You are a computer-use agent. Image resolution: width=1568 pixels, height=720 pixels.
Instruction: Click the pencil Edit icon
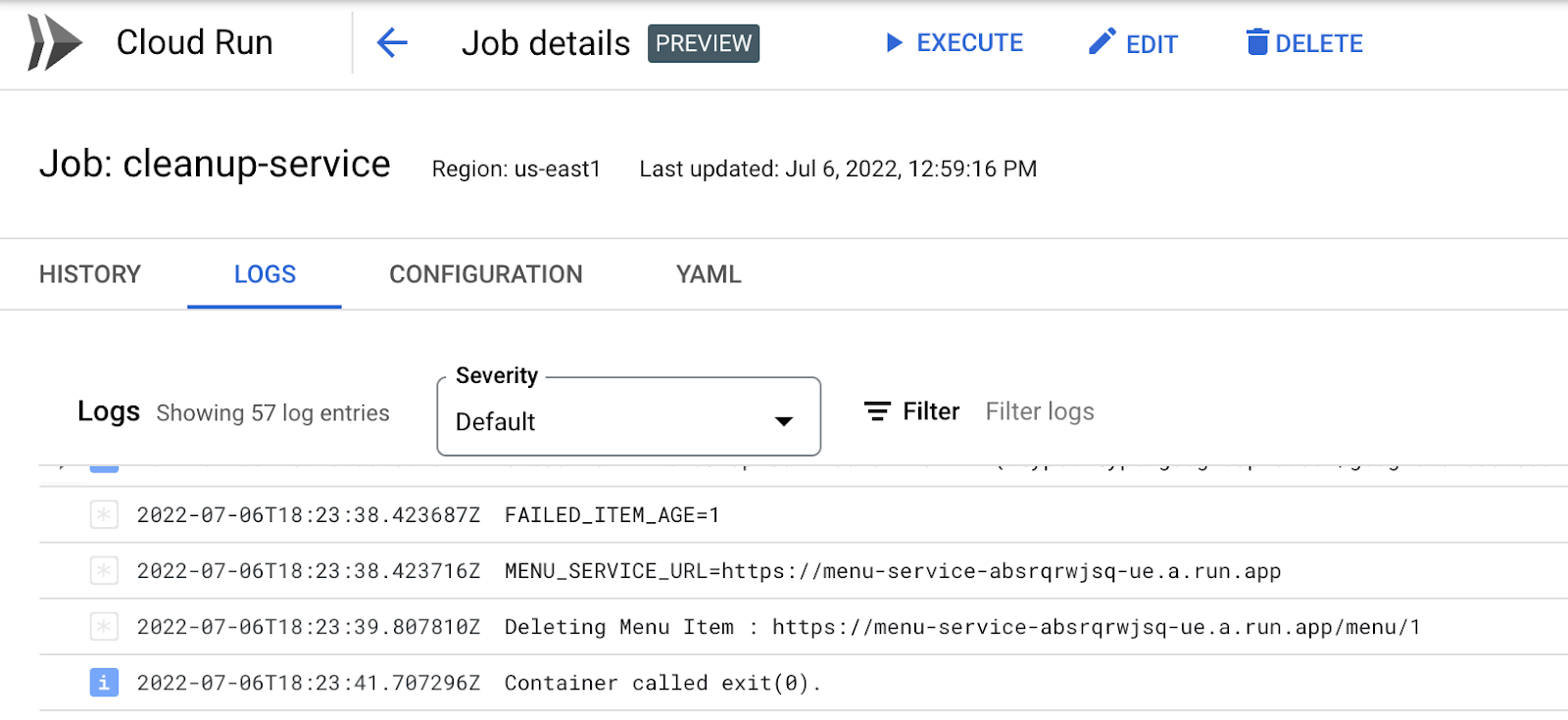click(x=1102, y=42)
